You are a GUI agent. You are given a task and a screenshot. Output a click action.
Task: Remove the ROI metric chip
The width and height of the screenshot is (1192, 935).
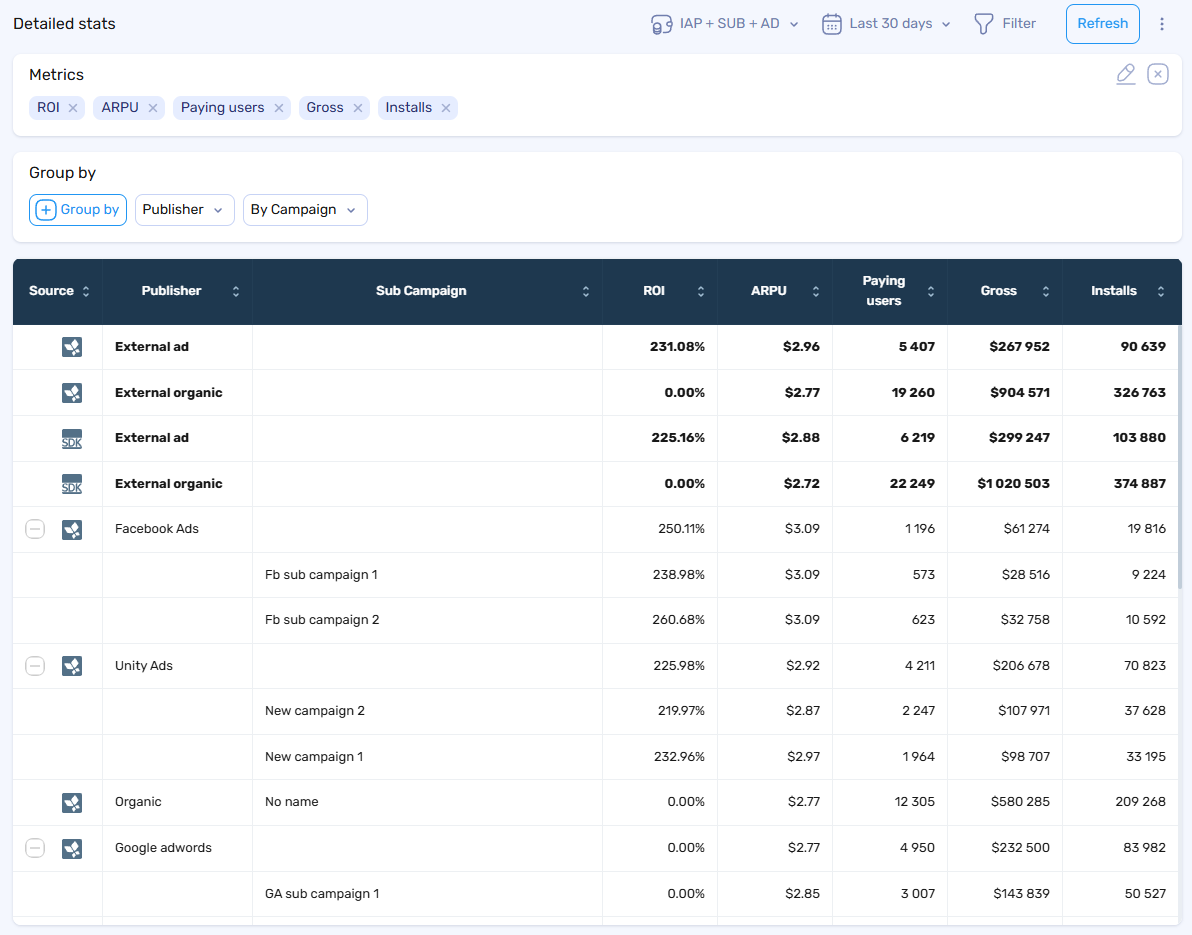click(x=73, y=108)
